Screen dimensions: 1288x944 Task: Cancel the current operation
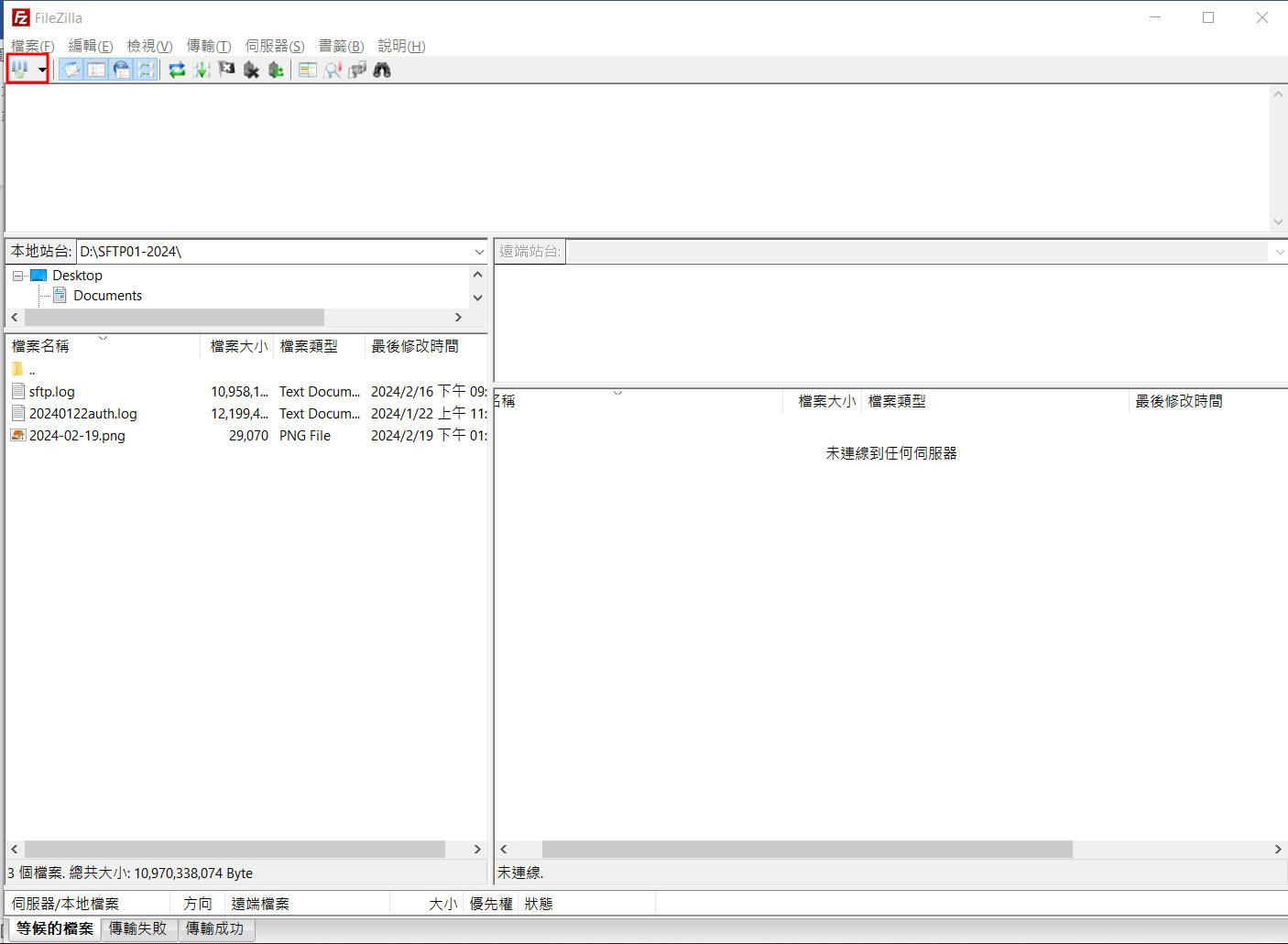point(226,70)
